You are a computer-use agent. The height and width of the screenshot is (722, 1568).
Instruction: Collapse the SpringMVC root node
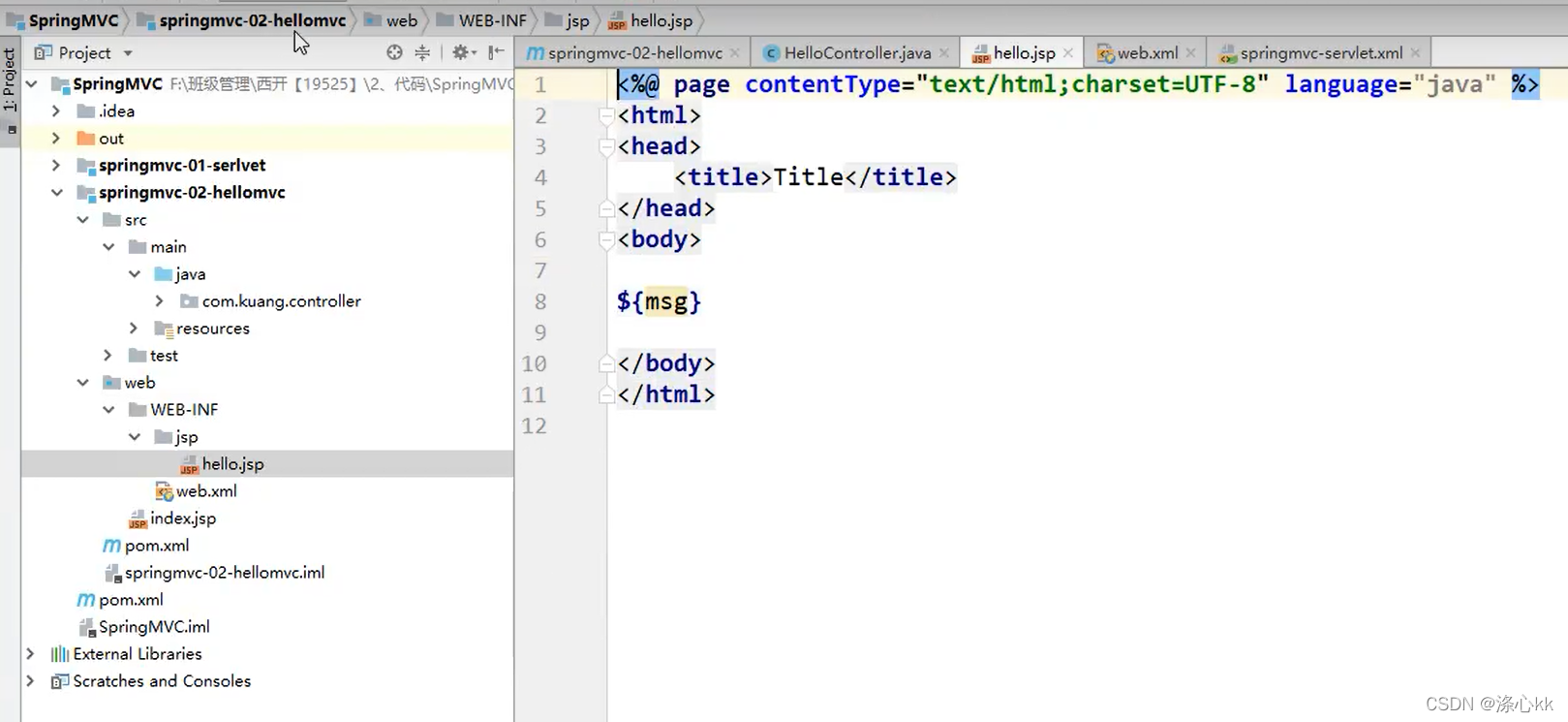click(31, 84)
